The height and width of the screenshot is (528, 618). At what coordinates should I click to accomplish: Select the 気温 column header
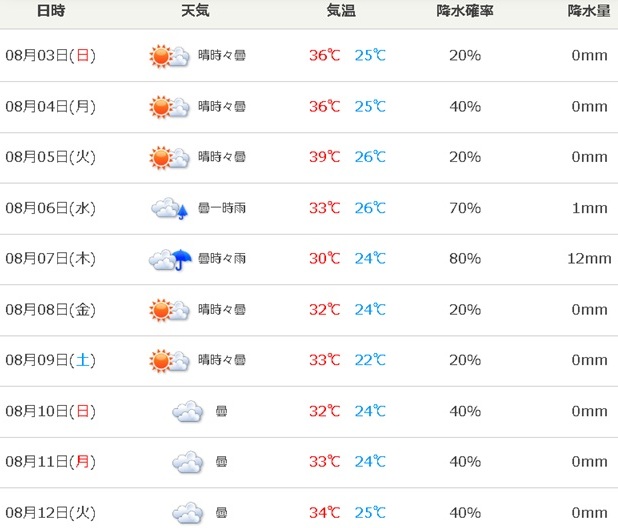point(341,11)
